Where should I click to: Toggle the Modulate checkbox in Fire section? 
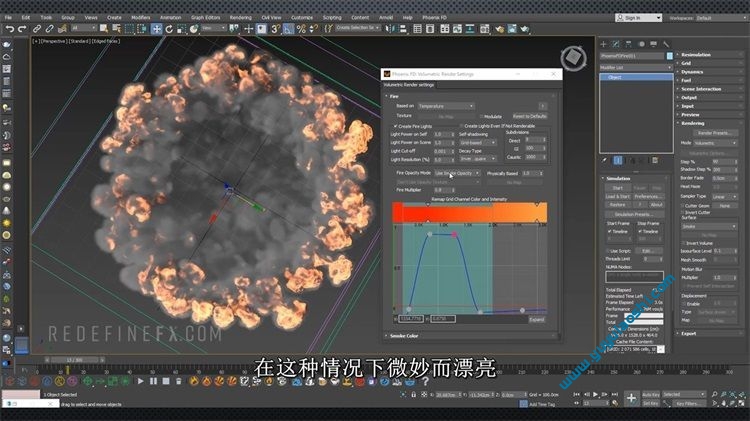click(482, 116)
